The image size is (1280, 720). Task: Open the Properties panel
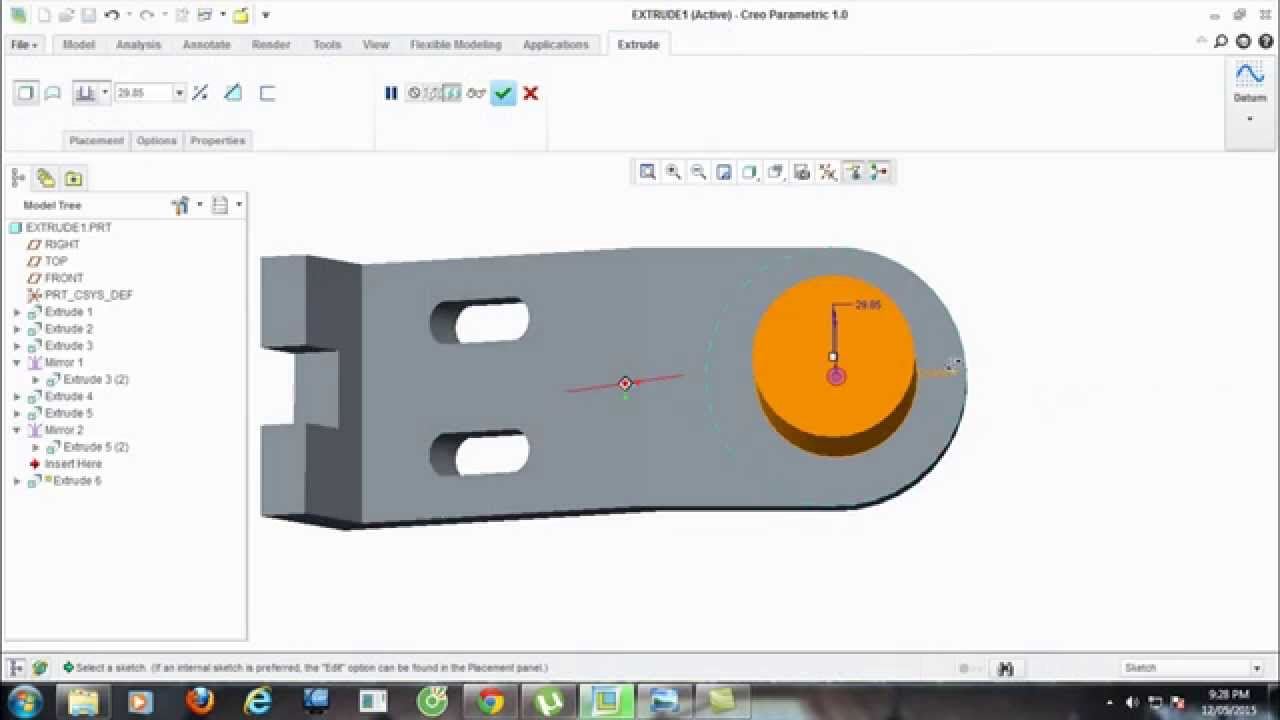[218, 141]
